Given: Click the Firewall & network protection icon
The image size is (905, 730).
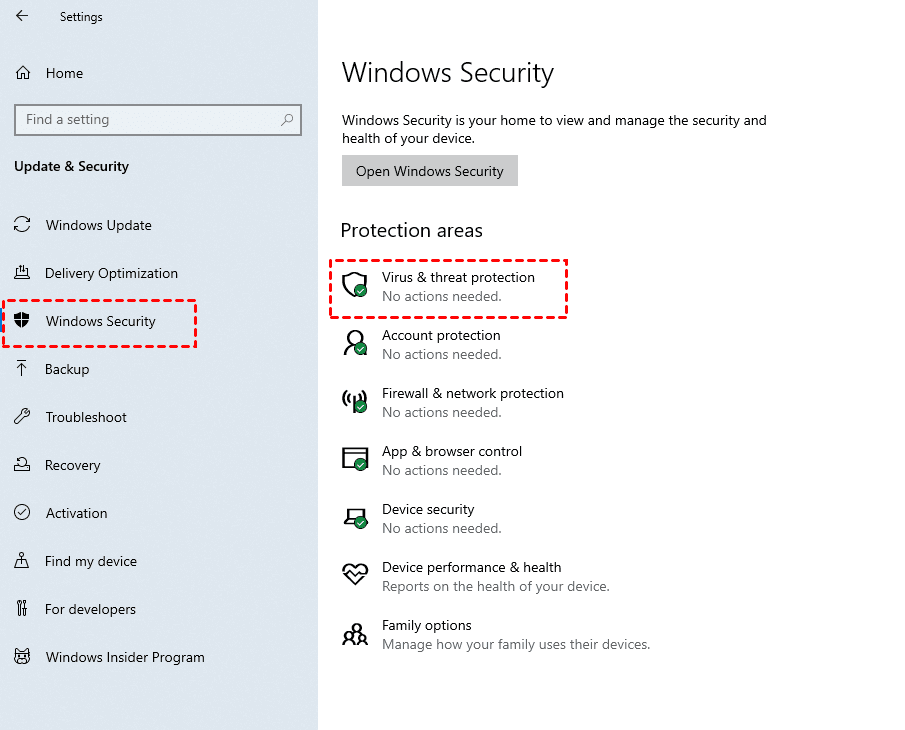Looking at the screenshot, I should 355,401.
